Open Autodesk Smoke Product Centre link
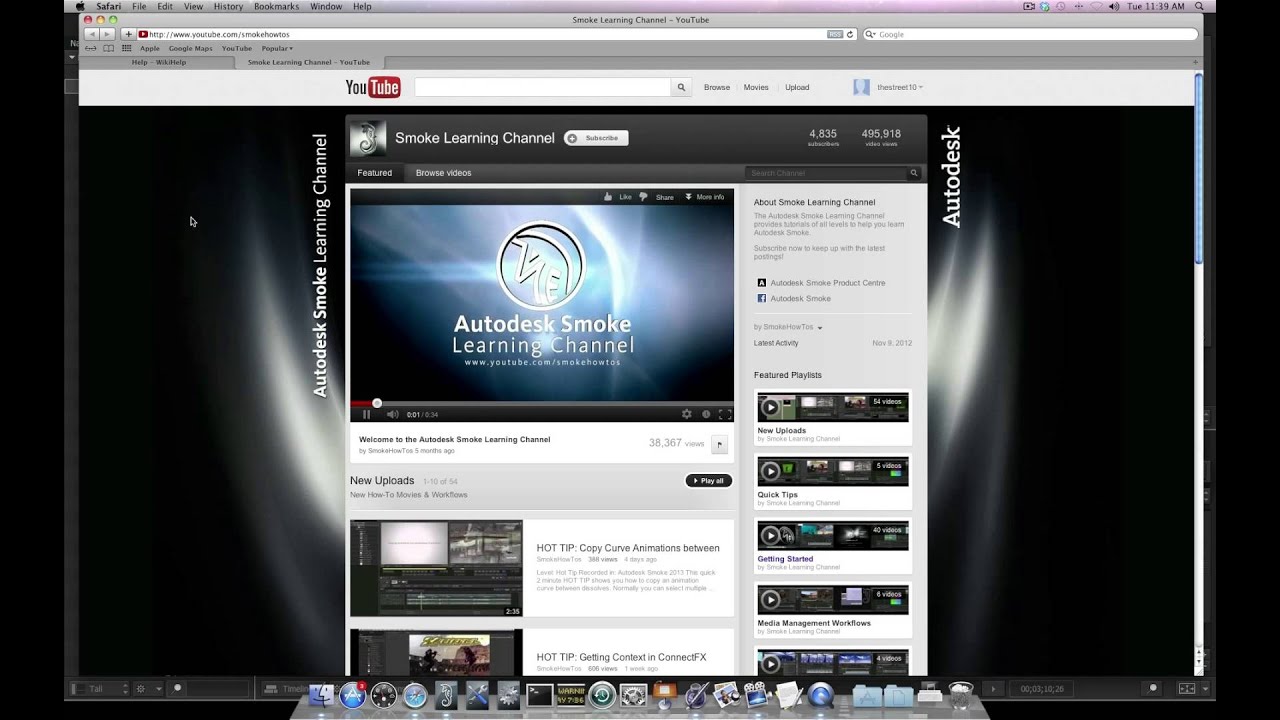 click(x=827, y=283)
